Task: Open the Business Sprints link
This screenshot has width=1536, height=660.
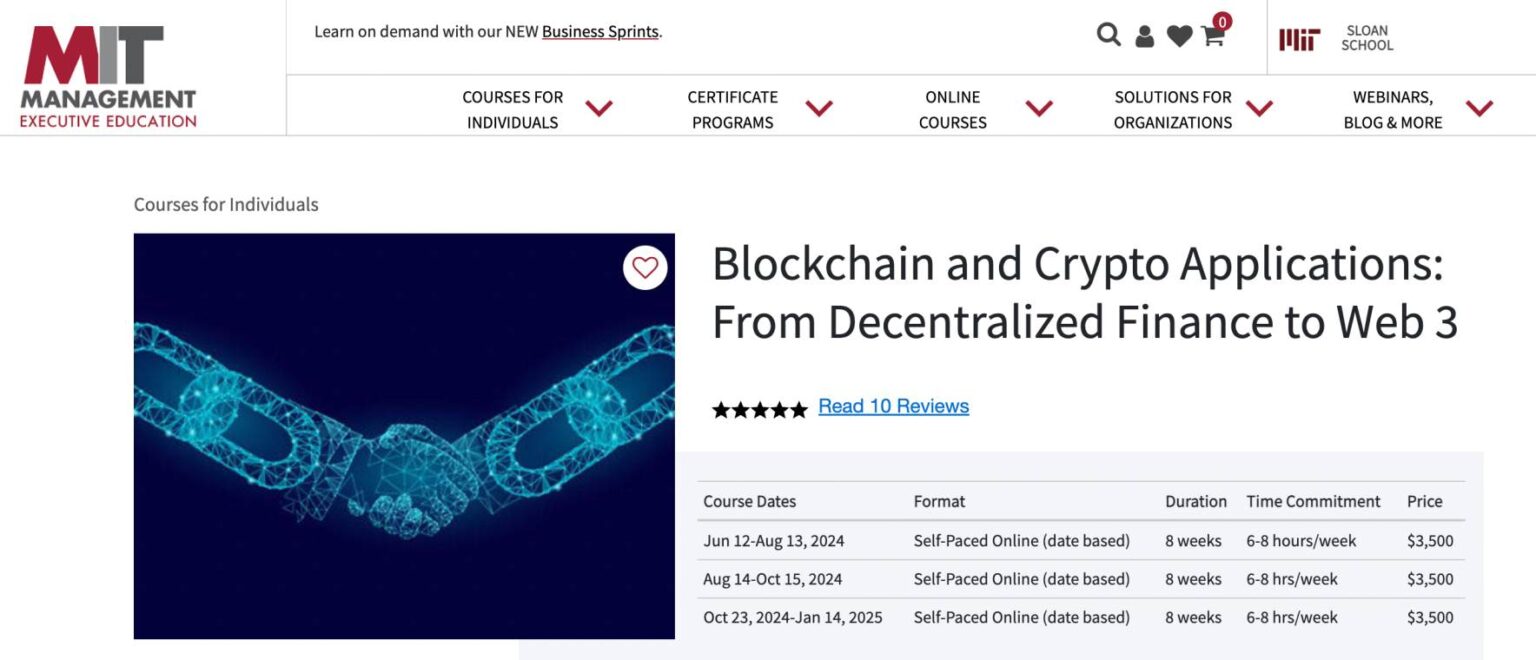Action: (599, 31)
